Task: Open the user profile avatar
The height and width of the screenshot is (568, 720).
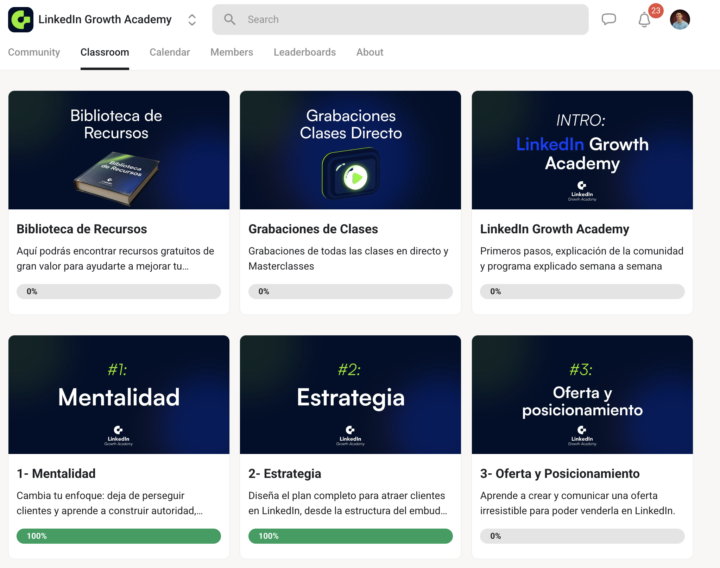Action: [x=680, y=19]
